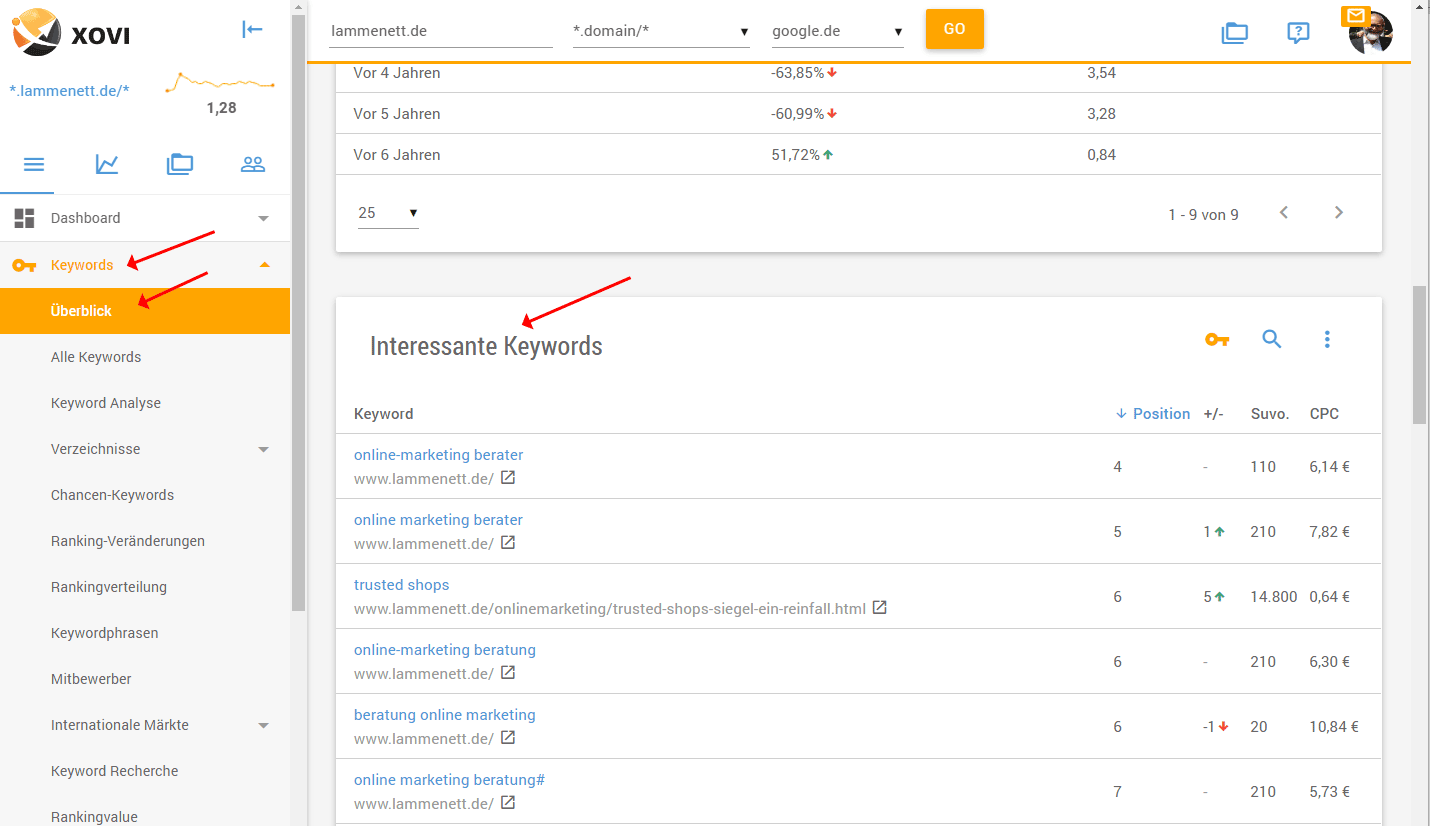Open keyword link beratung online marketing

(445, 715)
